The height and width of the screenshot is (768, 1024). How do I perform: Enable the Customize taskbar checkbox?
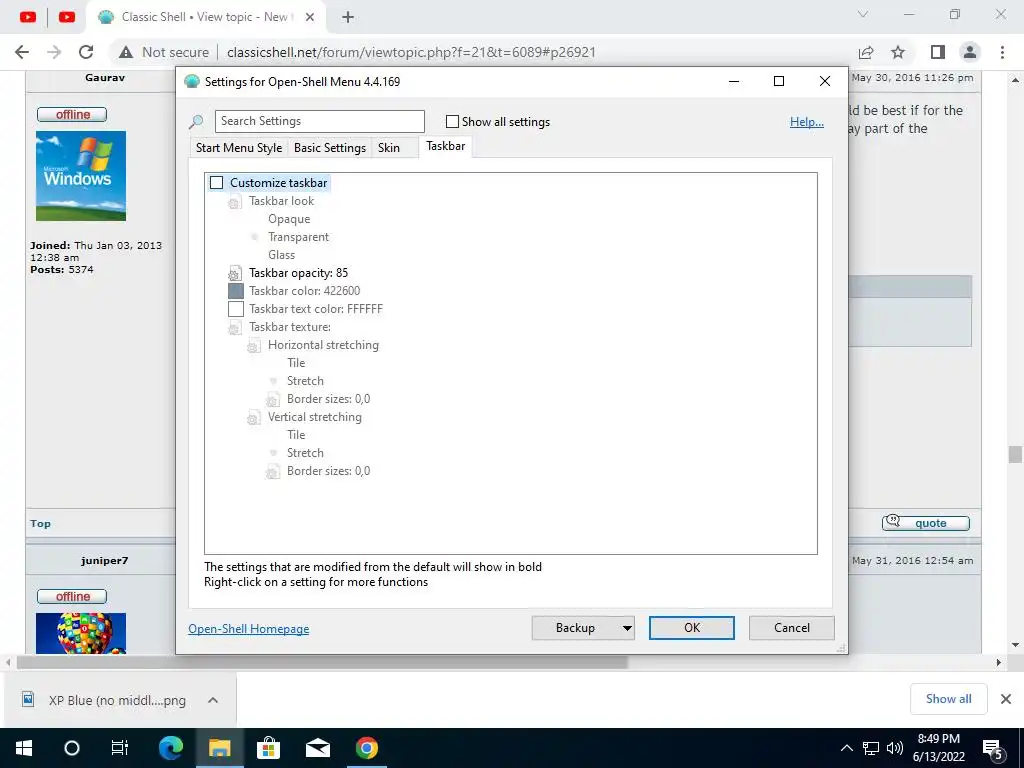216,183
